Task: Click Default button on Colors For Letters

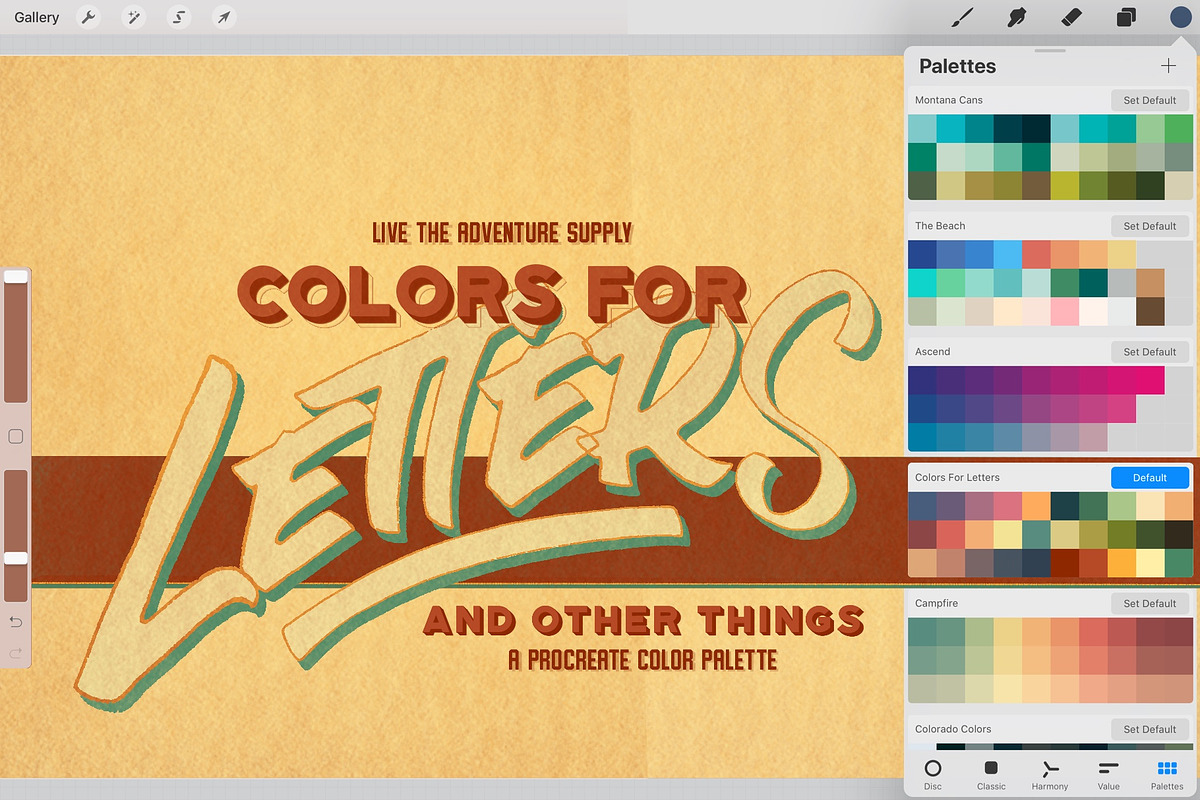Action: coord(1150,477)
